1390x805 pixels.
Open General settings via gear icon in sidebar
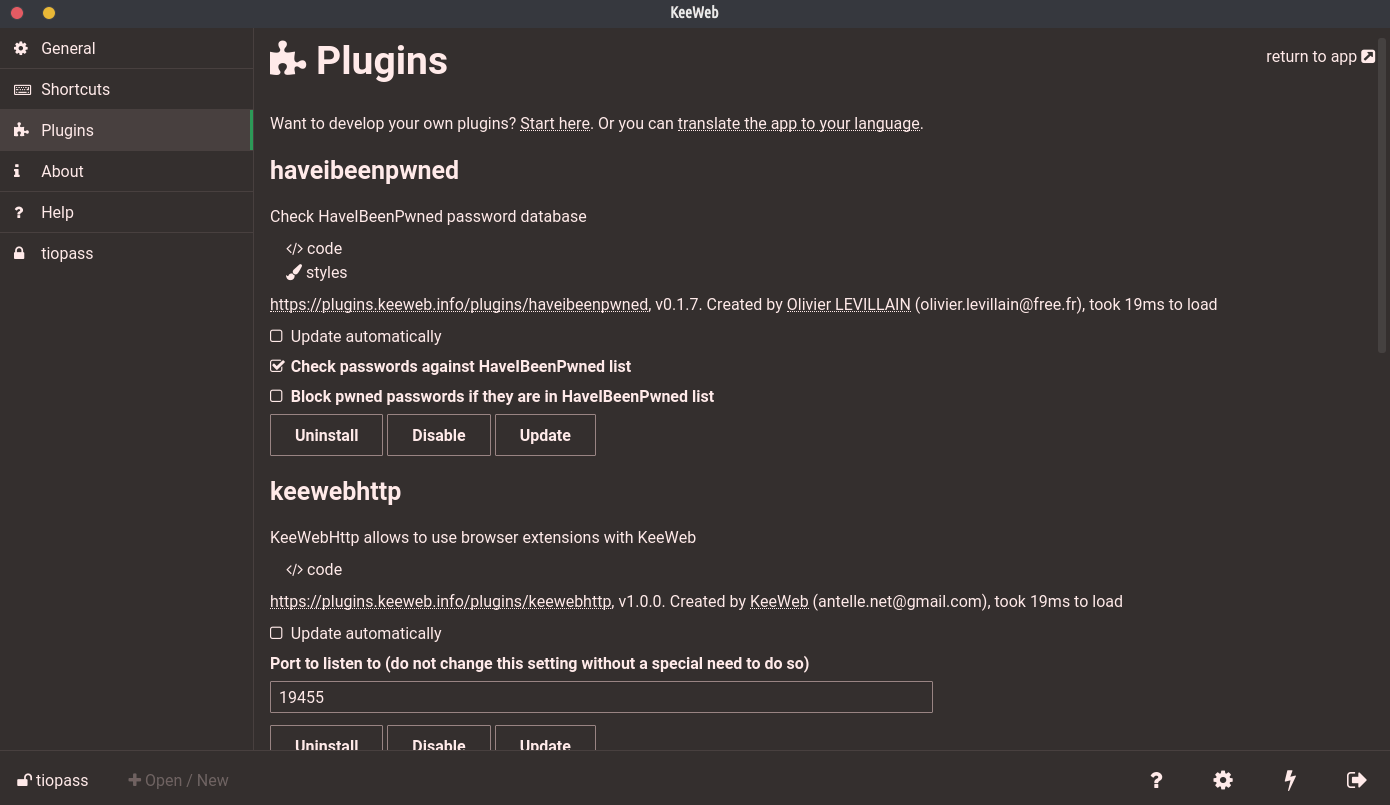(20, 48)
